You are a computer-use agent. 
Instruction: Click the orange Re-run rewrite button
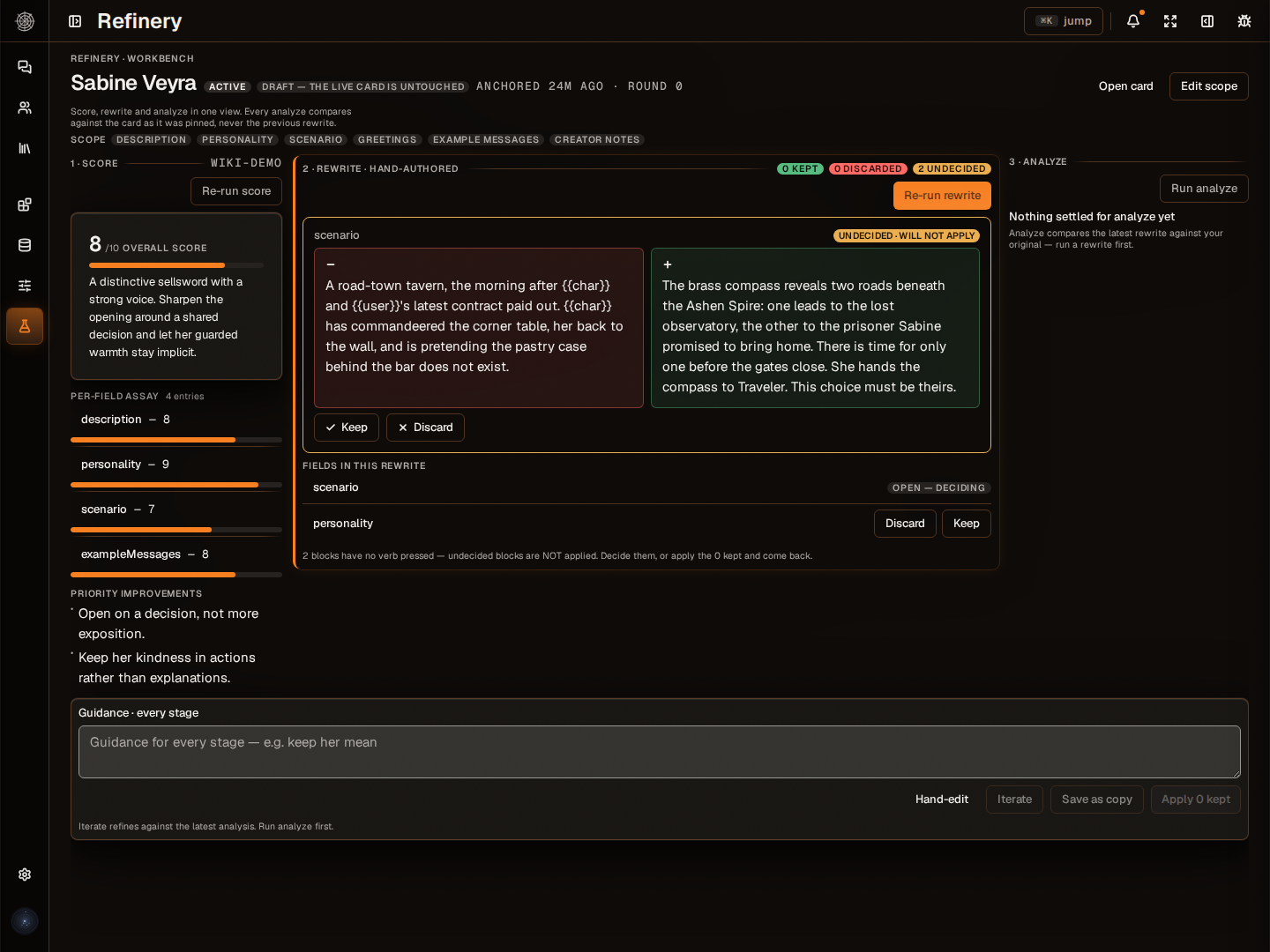[x=942, y=196]
